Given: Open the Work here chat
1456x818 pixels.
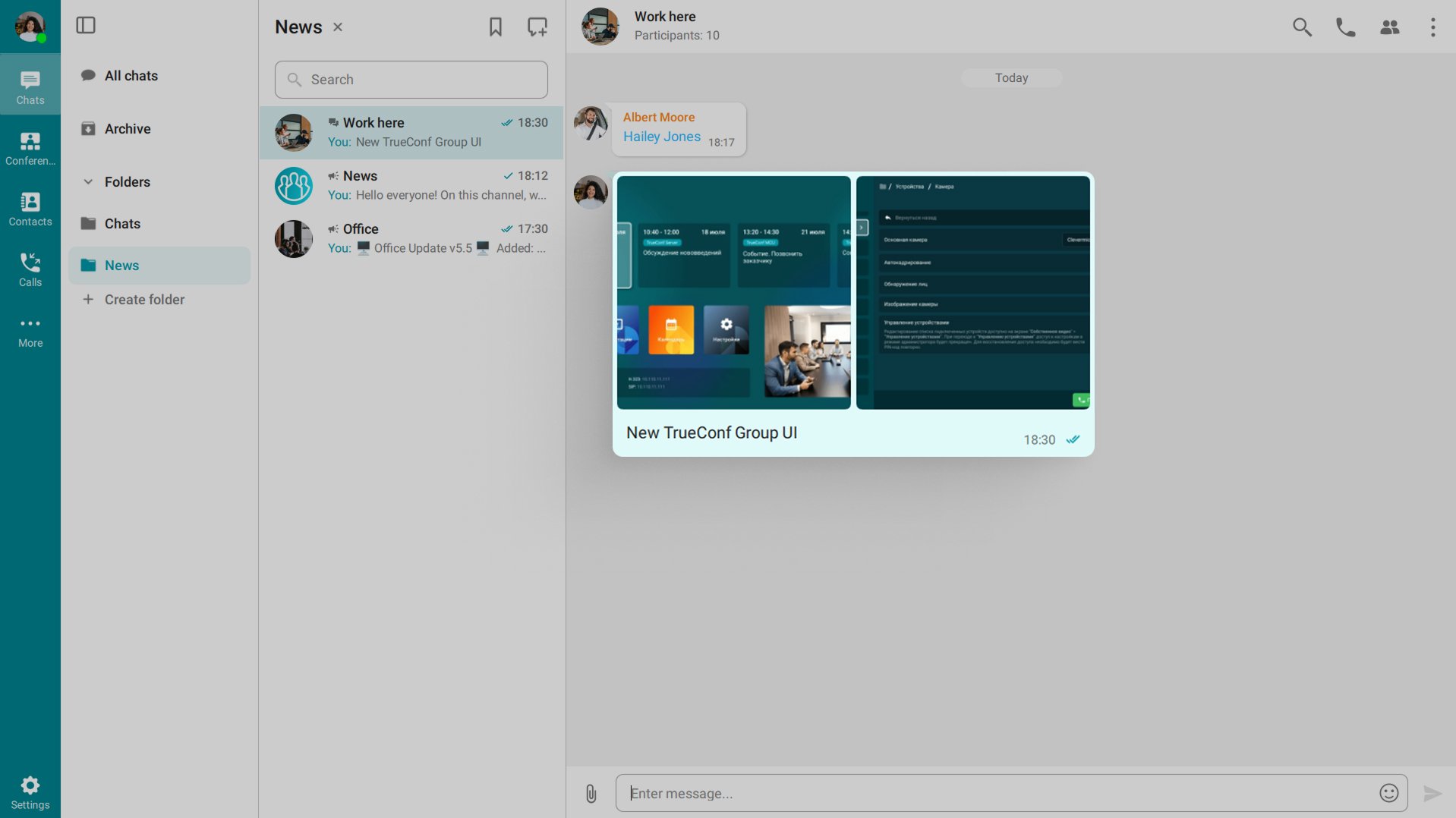Looking at the screenshot, I should [x=411, y=133].
